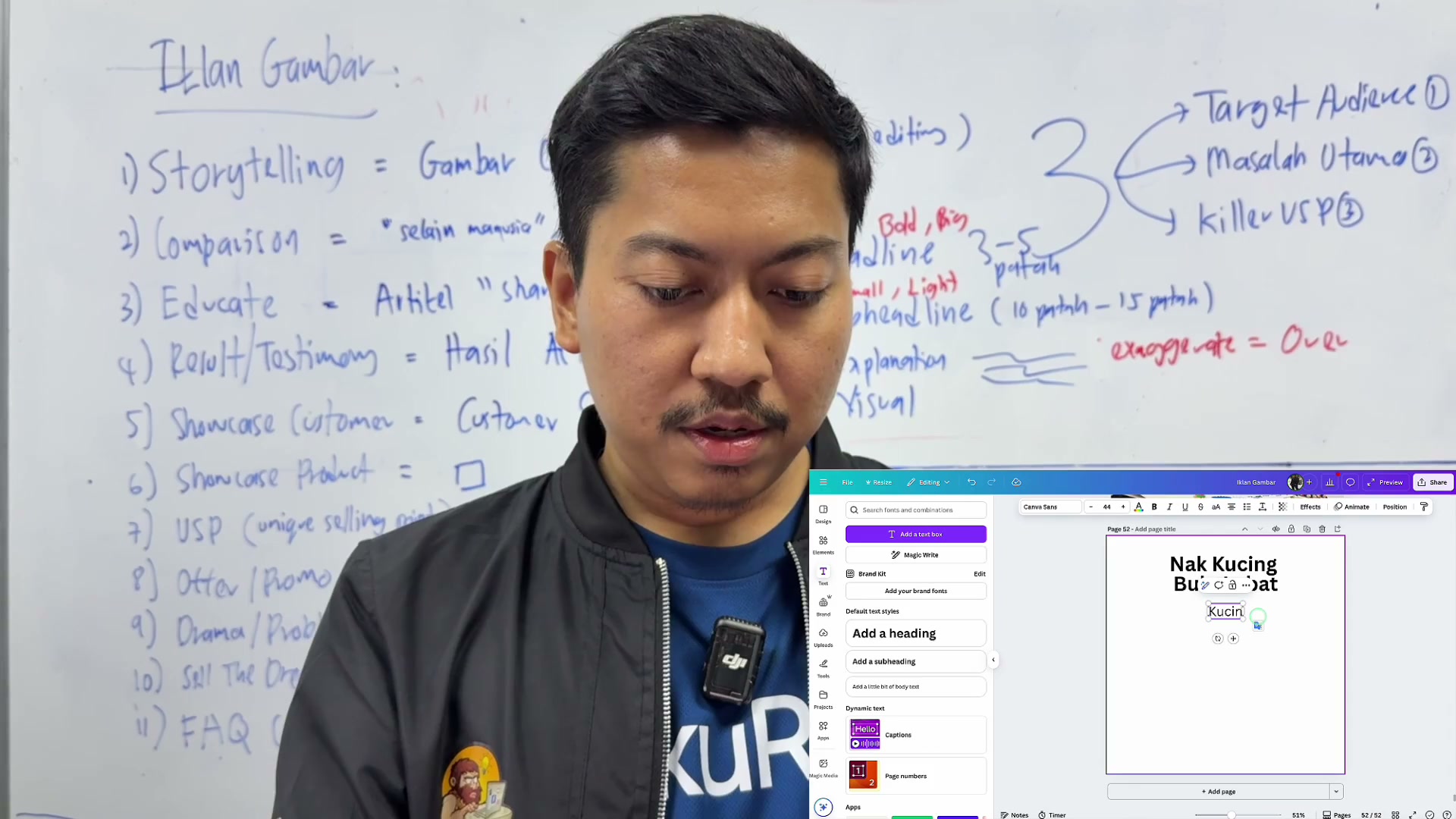Expand the Editing mode dropdown

tap(928, 482)
